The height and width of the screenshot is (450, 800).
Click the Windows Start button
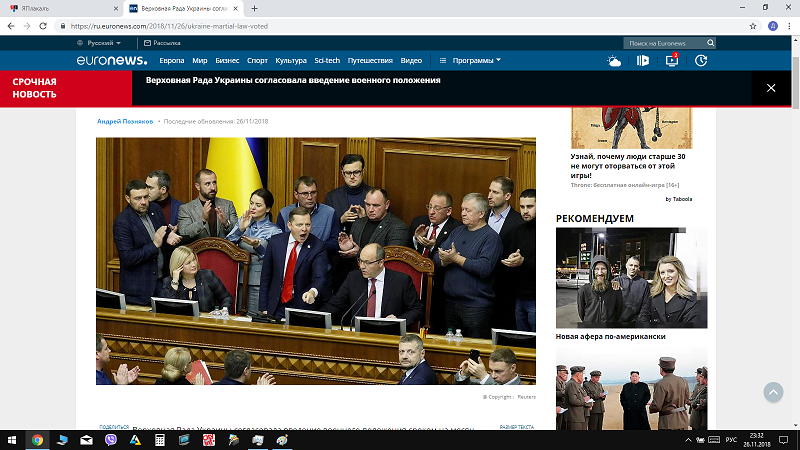point(12,440)
